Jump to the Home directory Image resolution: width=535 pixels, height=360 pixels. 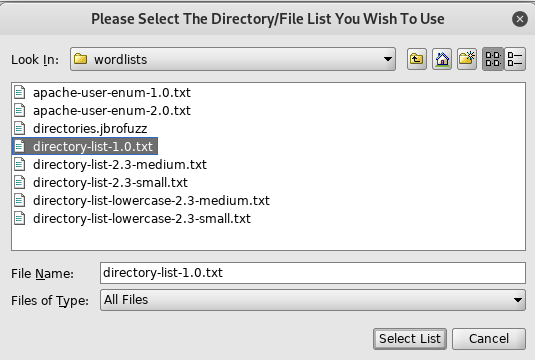(442, 59)
